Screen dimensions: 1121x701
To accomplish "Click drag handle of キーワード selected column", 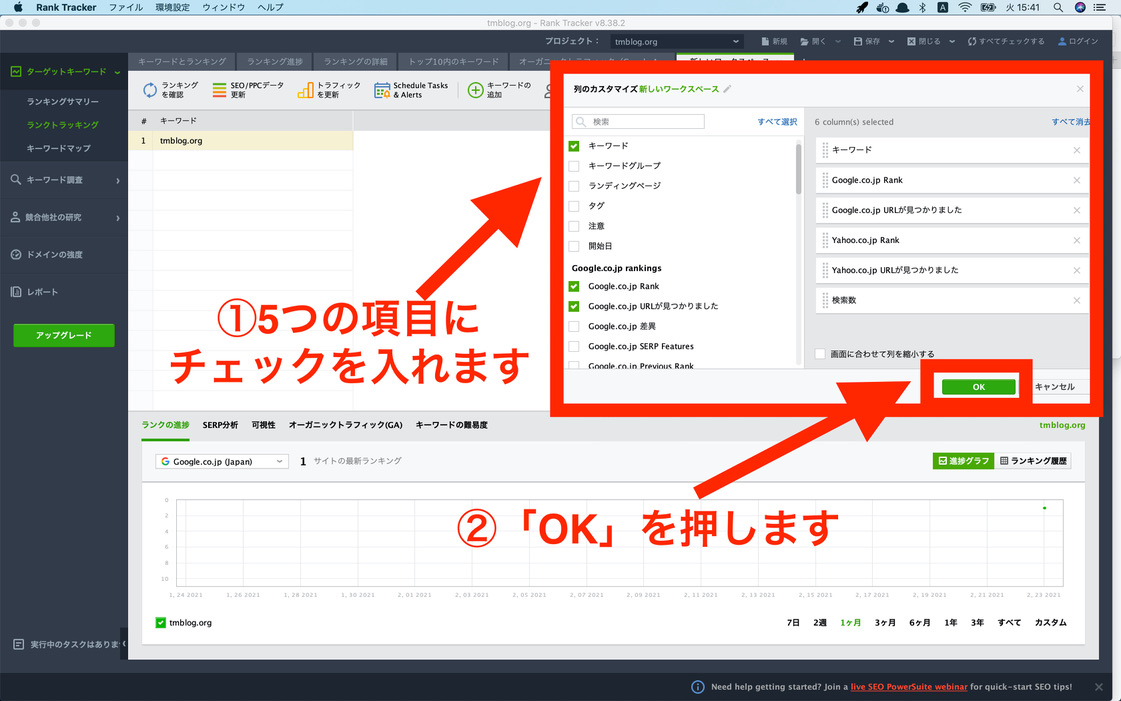I will pyautogui.click(x=825, y=150).
